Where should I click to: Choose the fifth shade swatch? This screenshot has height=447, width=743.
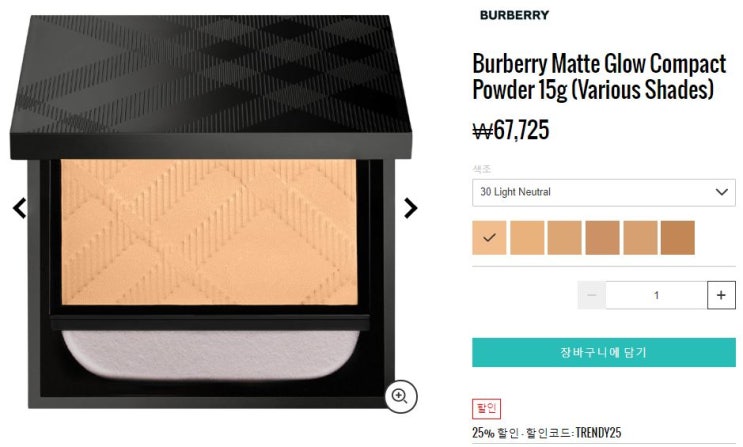tap(640, 237)
